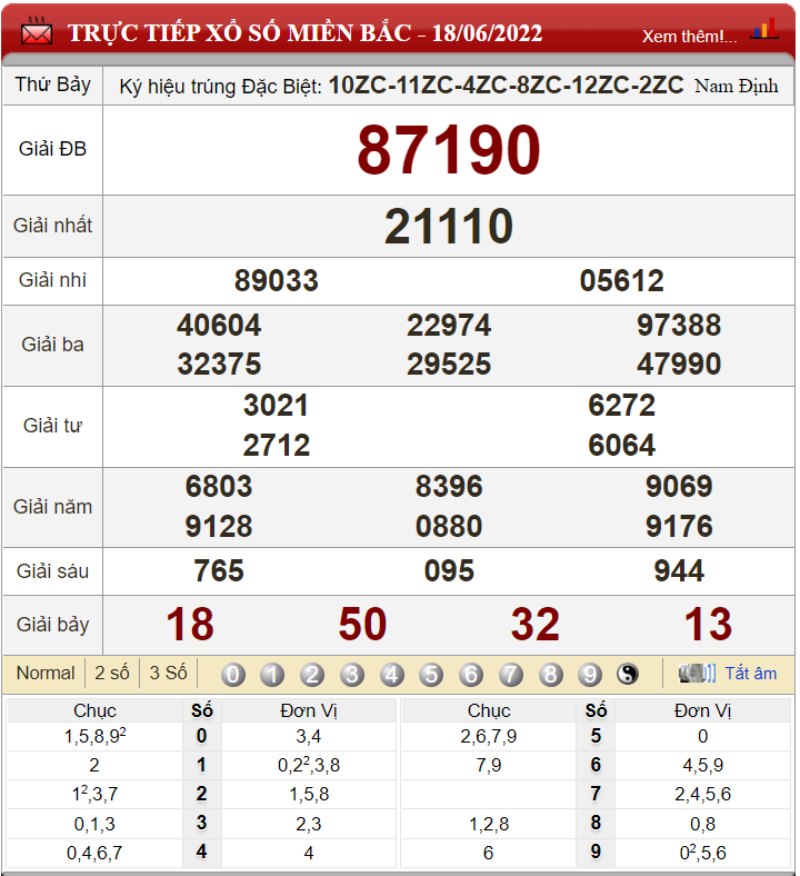This screenshot has width=800, height=876.
Task: Switch to '2 số' view tab
Action: 112,673
